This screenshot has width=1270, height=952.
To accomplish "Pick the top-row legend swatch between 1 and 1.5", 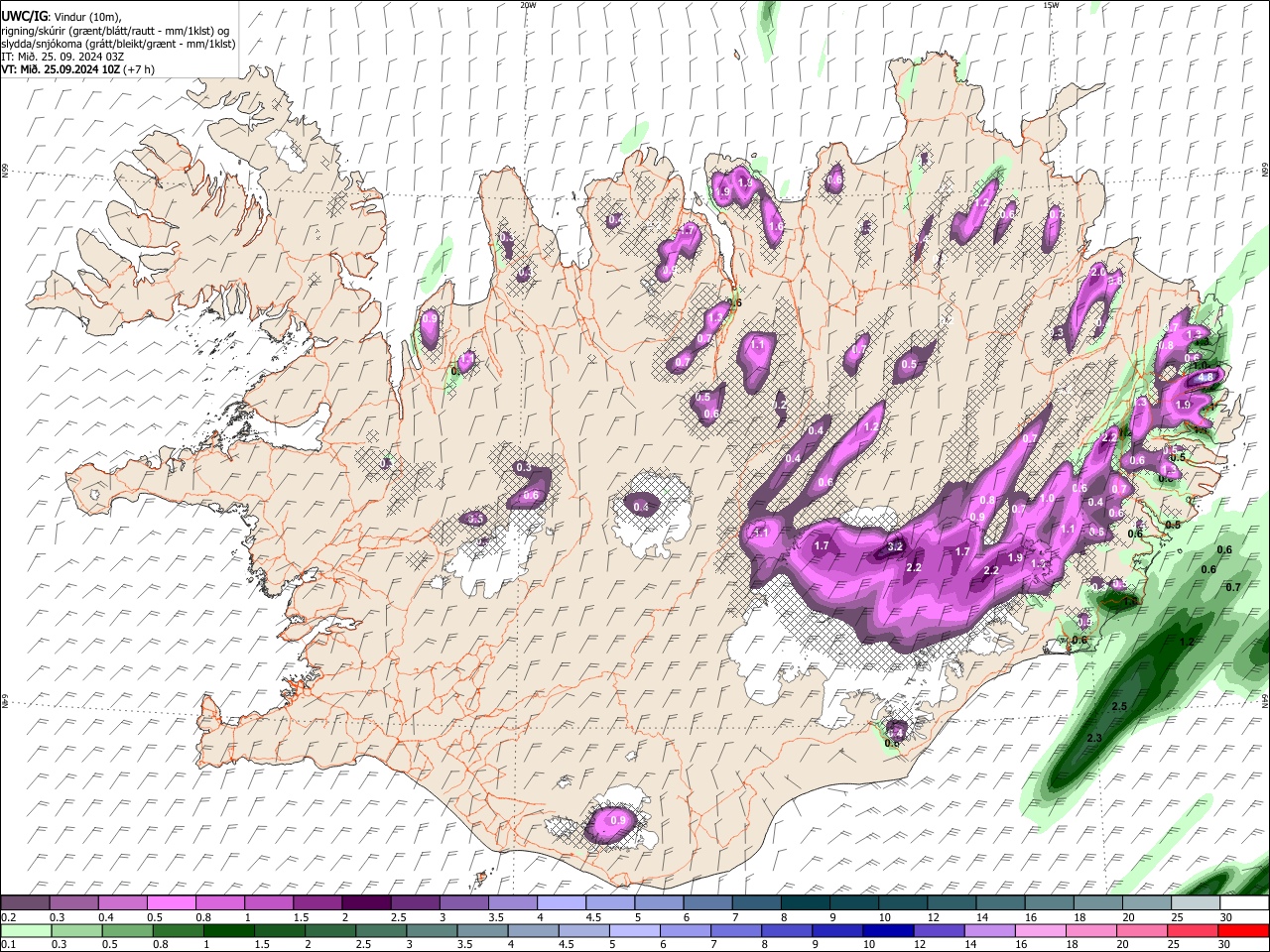I will coord(269,903).
